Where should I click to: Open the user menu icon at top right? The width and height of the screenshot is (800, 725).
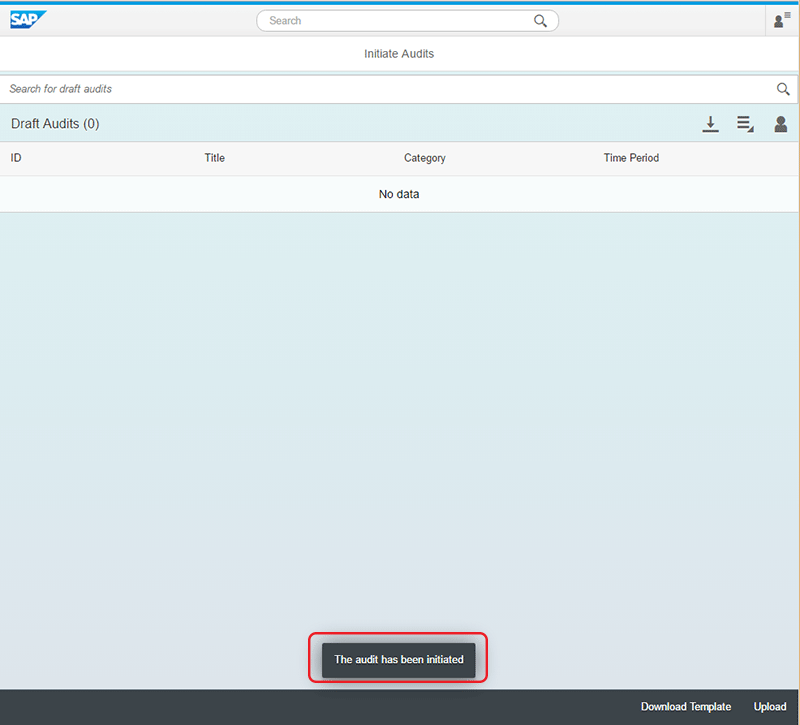(x=782, y=20)
